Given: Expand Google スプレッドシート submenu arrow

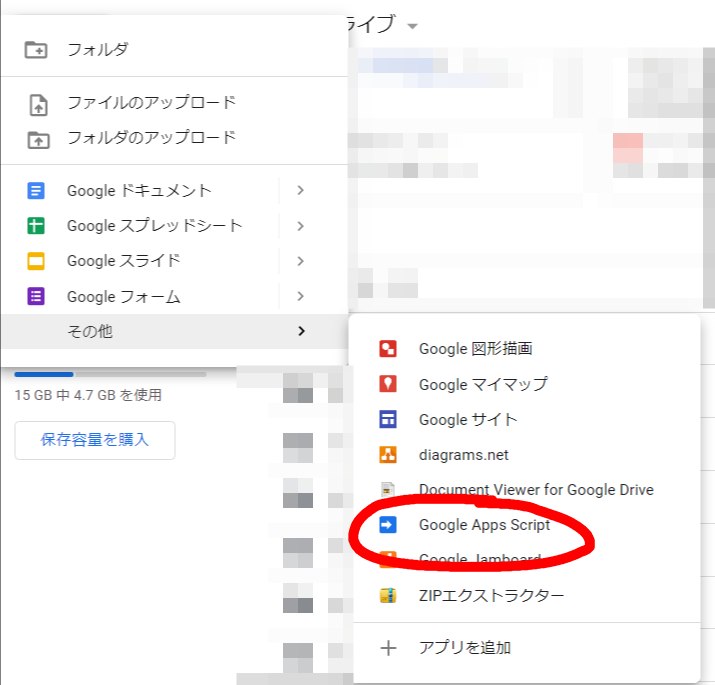Looking at the screenshot, I should [300, 226].
